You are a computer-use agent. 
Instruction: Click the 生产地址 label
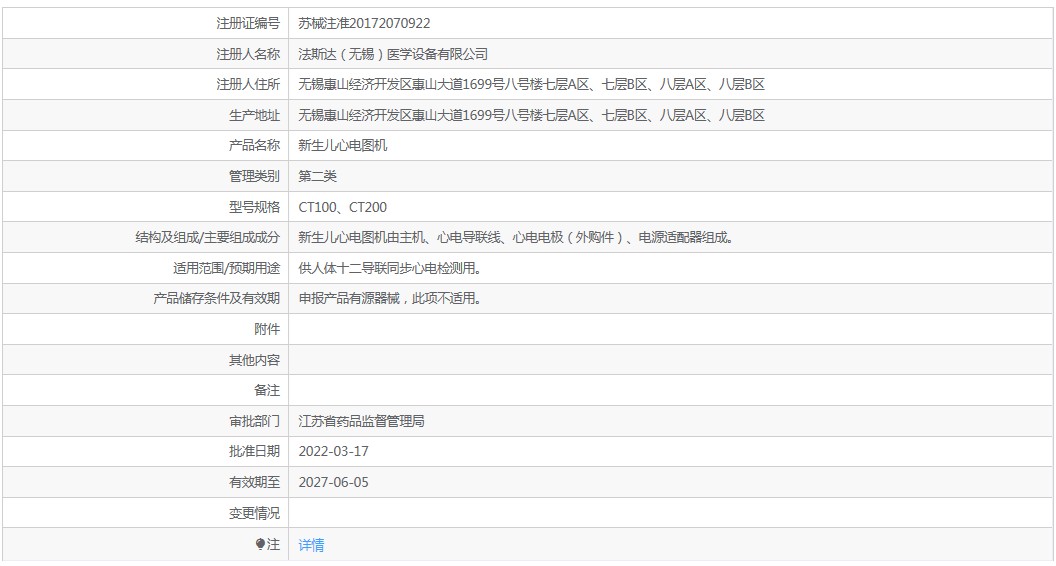[255, 116]
